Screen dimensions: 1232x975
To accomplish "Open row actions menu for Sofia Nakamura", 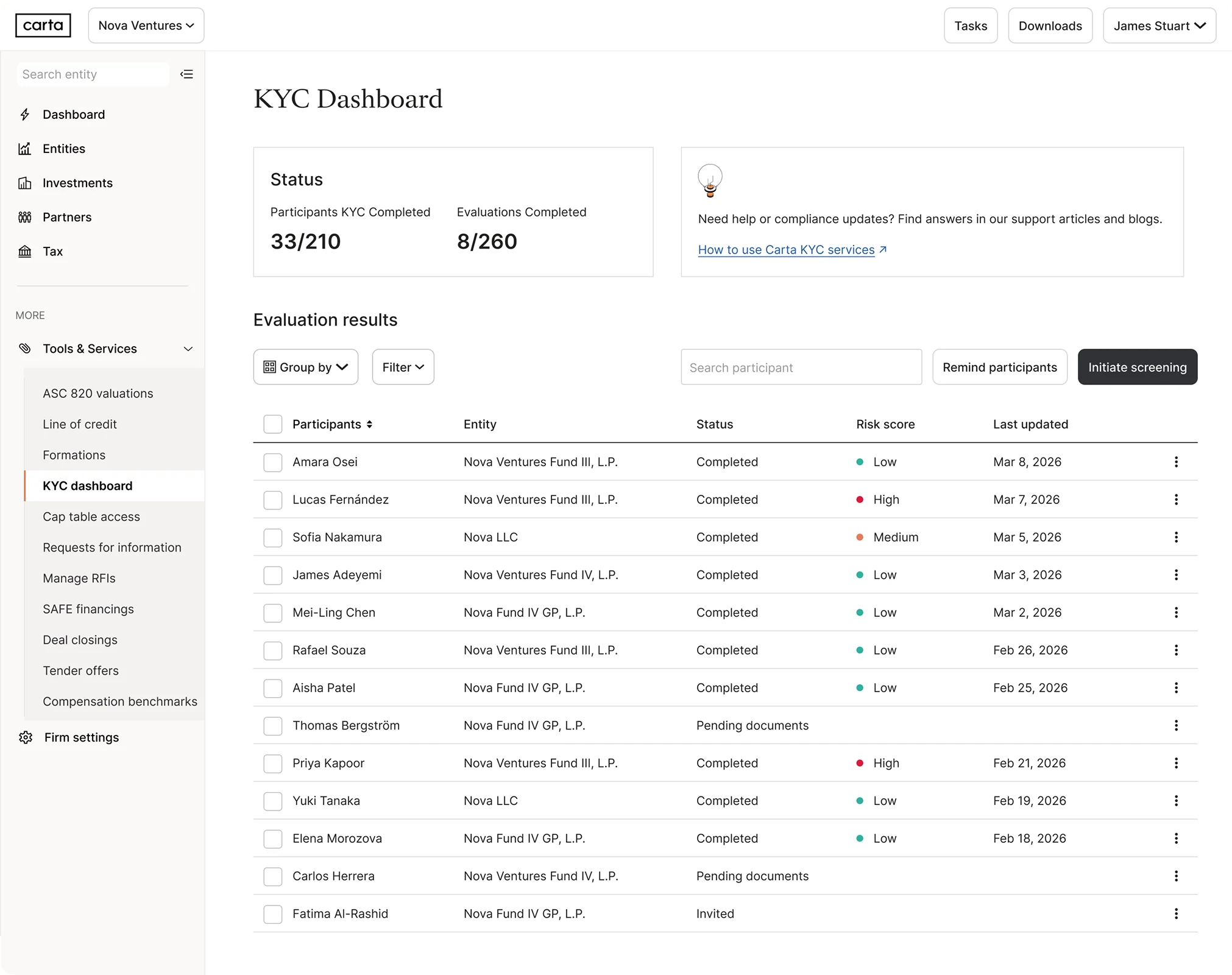I will click(x=1176, y=537).
